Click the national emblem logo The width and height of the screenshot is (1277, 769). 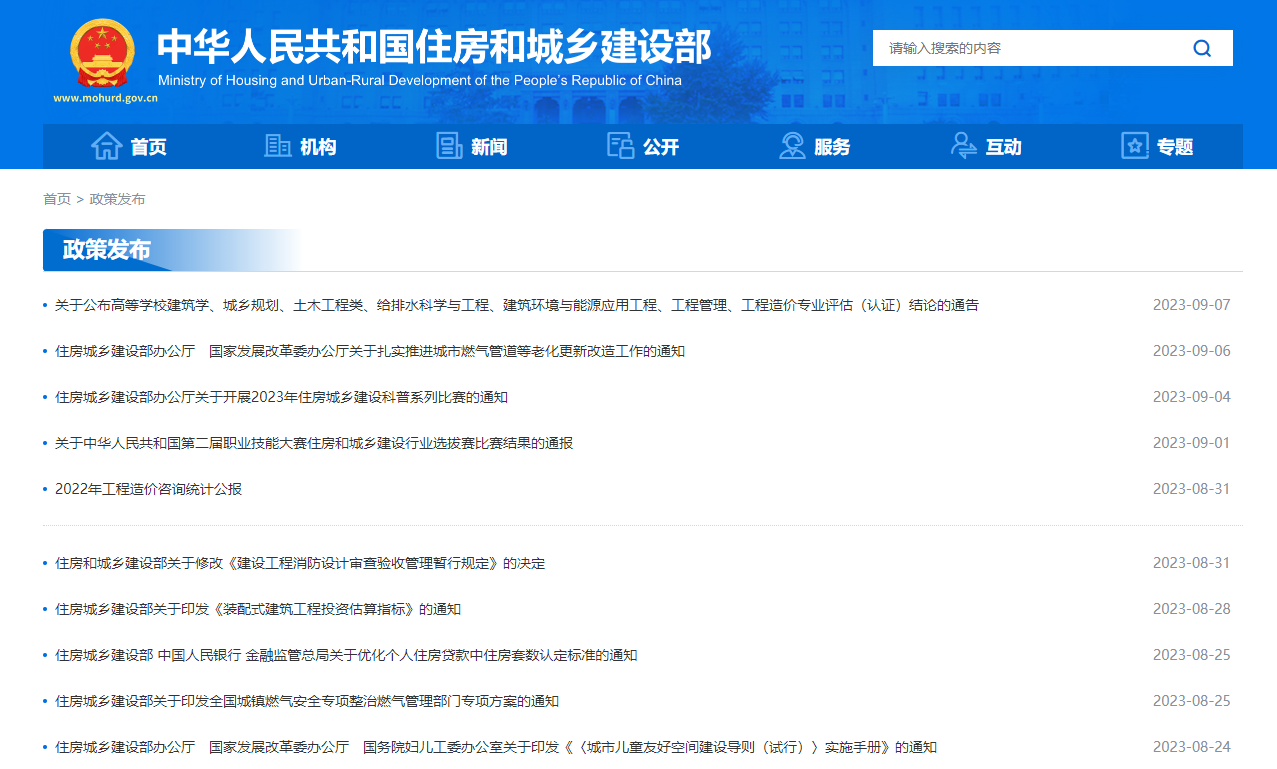(x=103, y=54)
